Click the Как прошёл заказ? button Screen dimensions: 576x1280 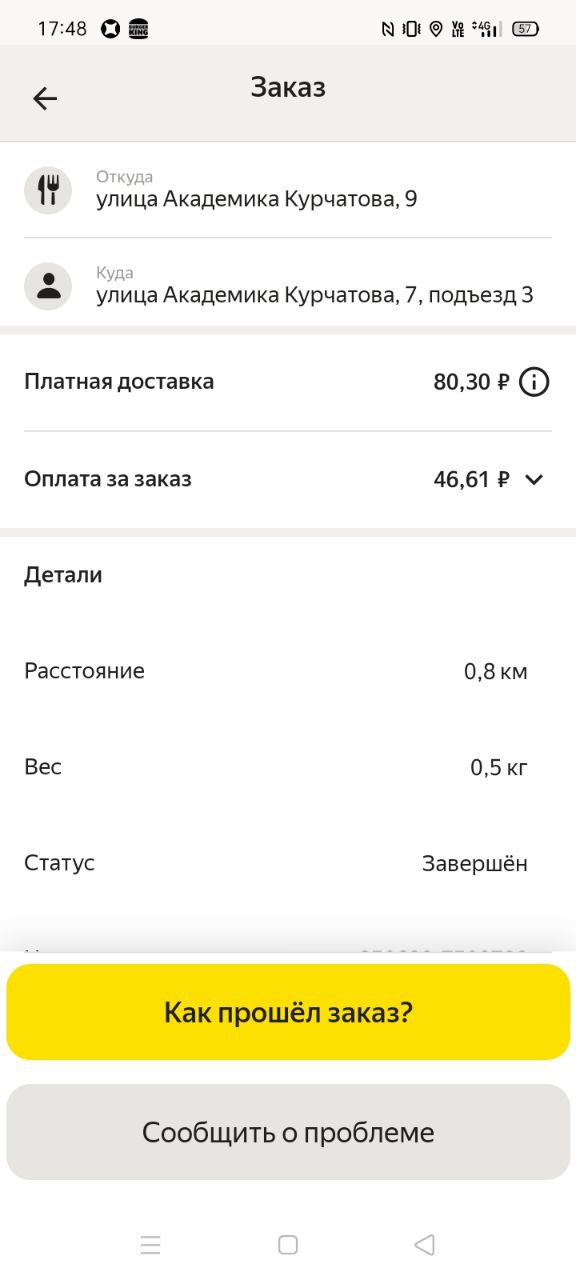(288, 1012)
